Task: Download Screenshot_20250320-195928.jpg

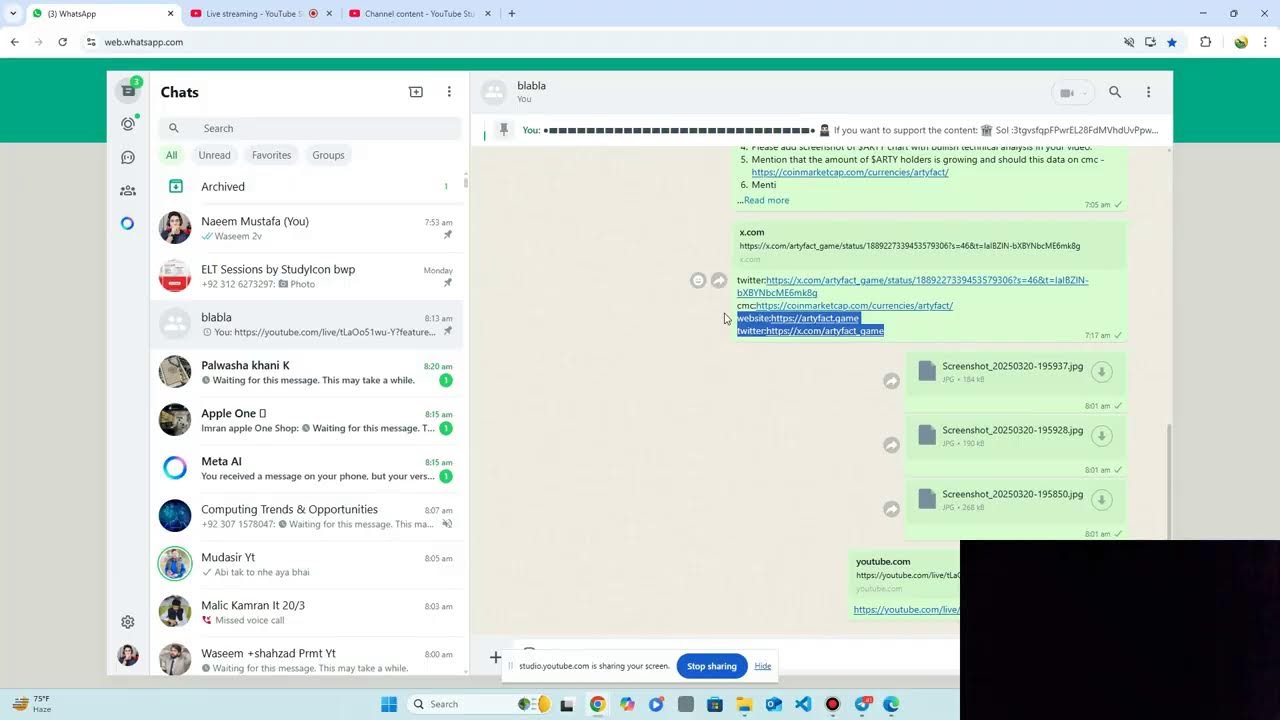Action: coord(1101,436)
